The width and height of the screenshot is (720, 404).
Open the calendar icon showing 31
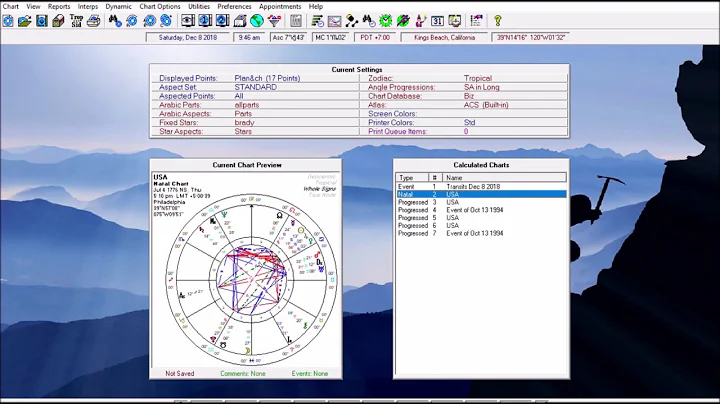(x=438, y=21)
